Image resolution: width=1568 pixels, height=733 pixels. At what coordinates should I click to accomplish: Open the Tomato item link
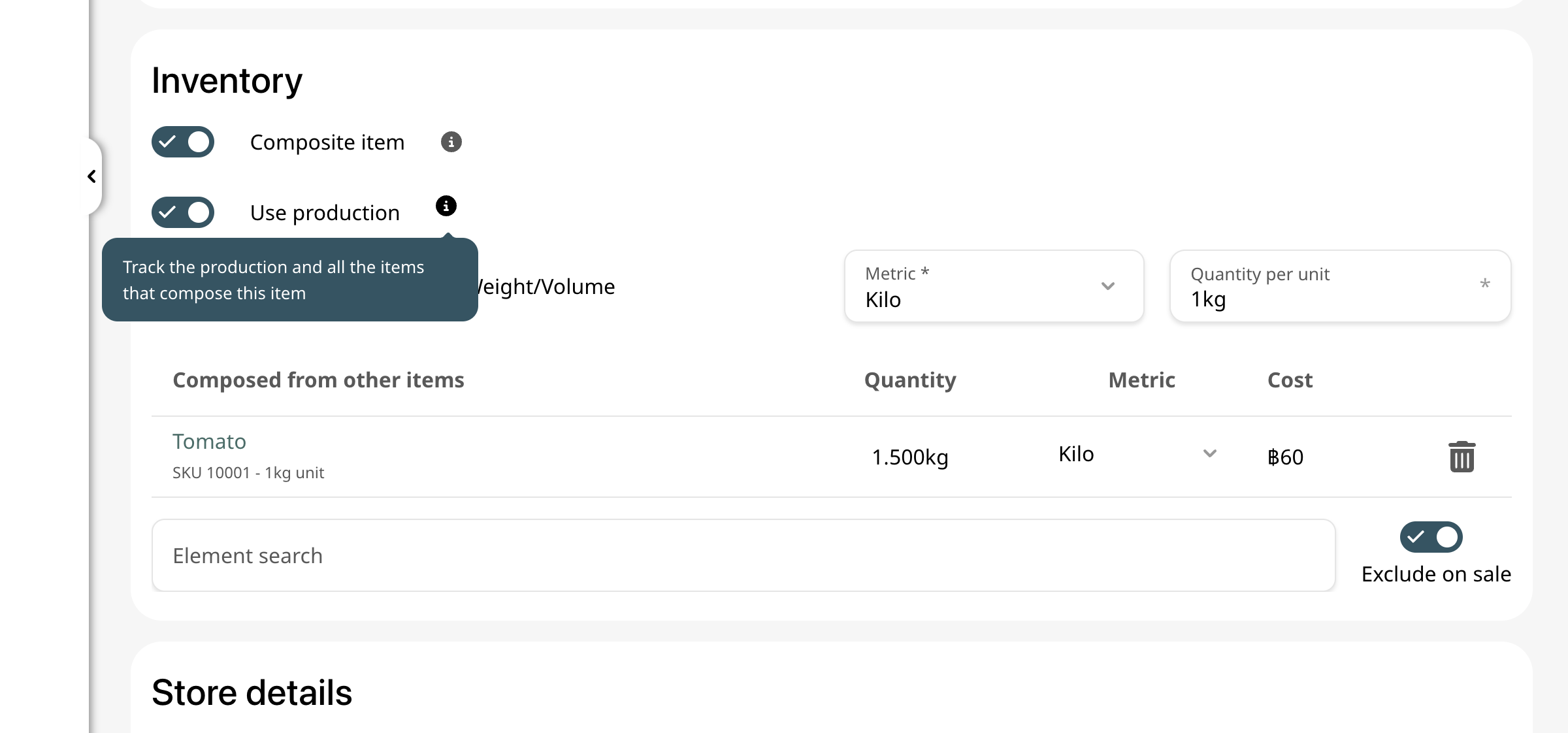coord(209,442)
